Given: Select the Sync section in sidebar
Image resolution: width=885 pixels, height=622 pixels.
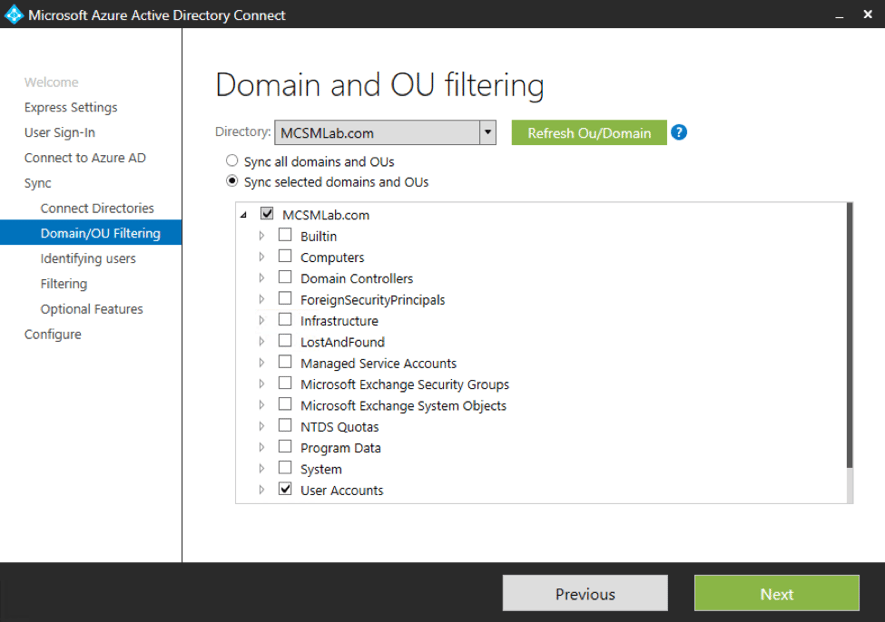Looking at the screenshot, I should 38,183.
